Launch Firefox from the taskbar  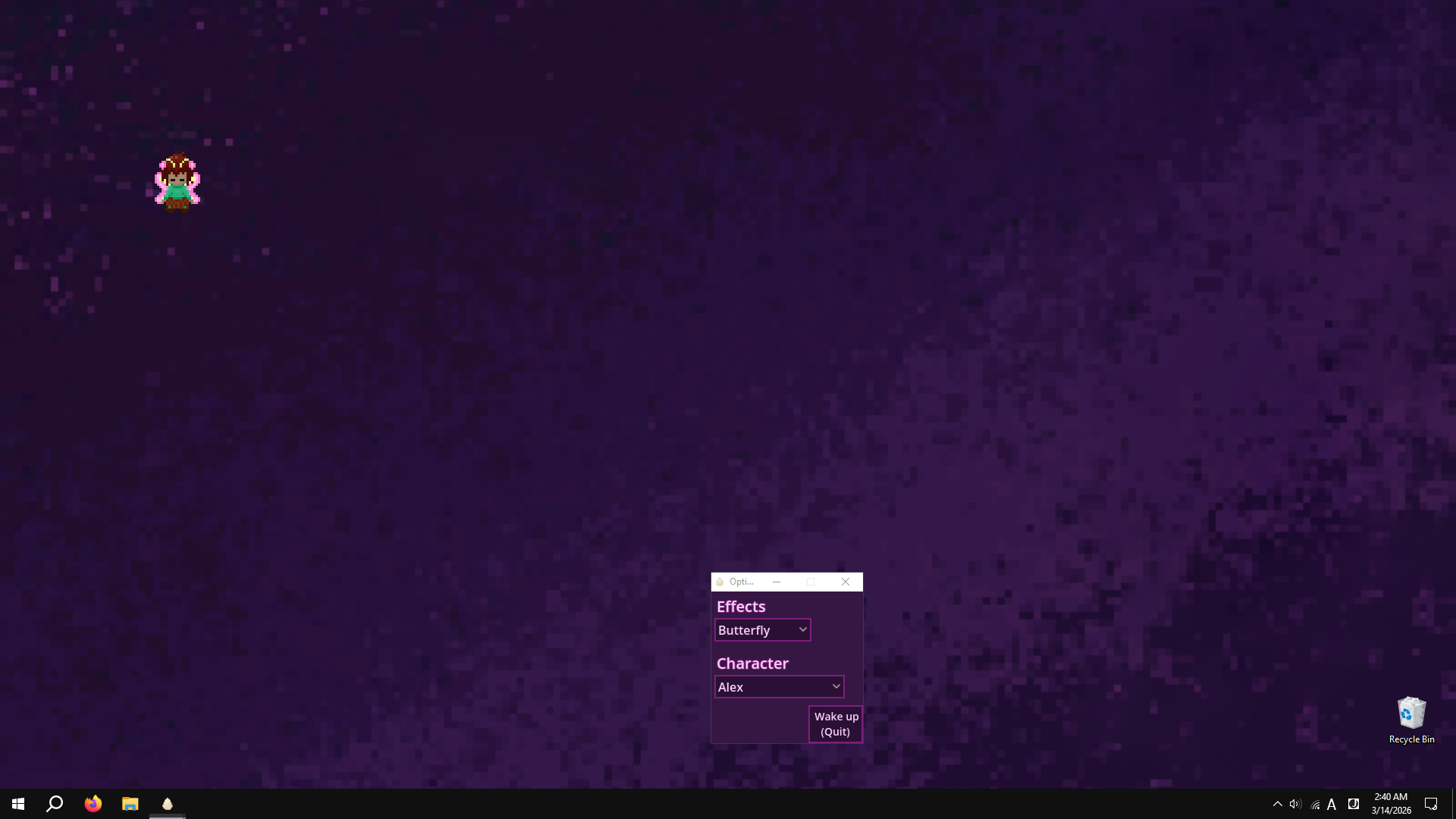pos(93,804)
